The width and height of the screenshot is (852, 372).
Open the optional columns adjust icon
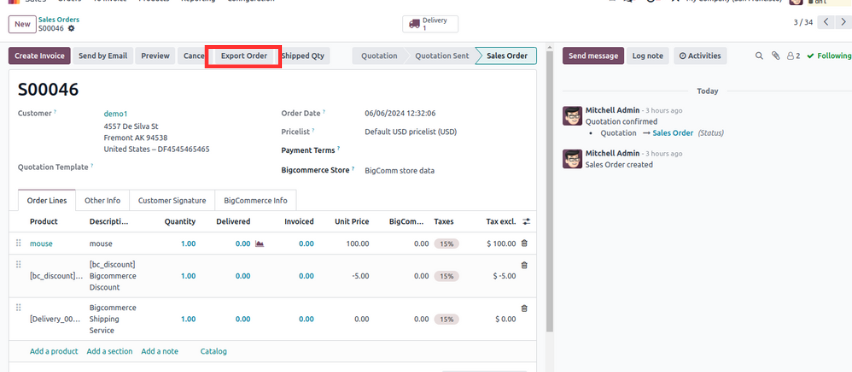coord(526,222)
